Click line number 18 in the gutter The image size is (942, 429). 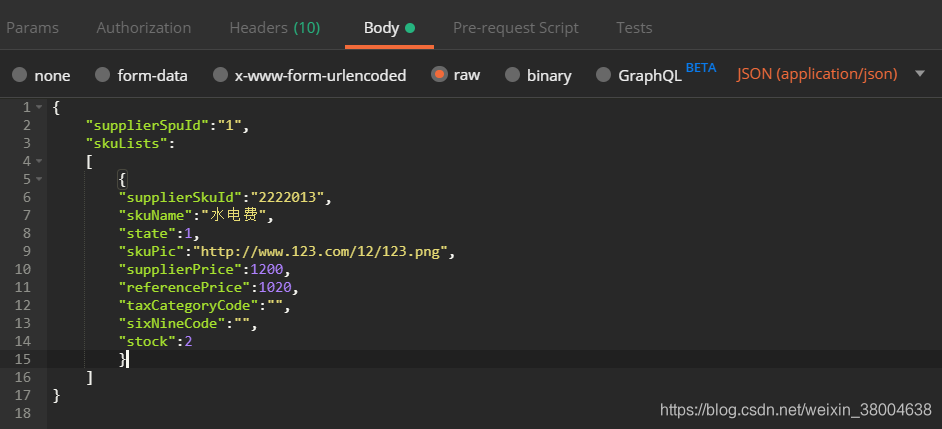click(x=23, y=413)
